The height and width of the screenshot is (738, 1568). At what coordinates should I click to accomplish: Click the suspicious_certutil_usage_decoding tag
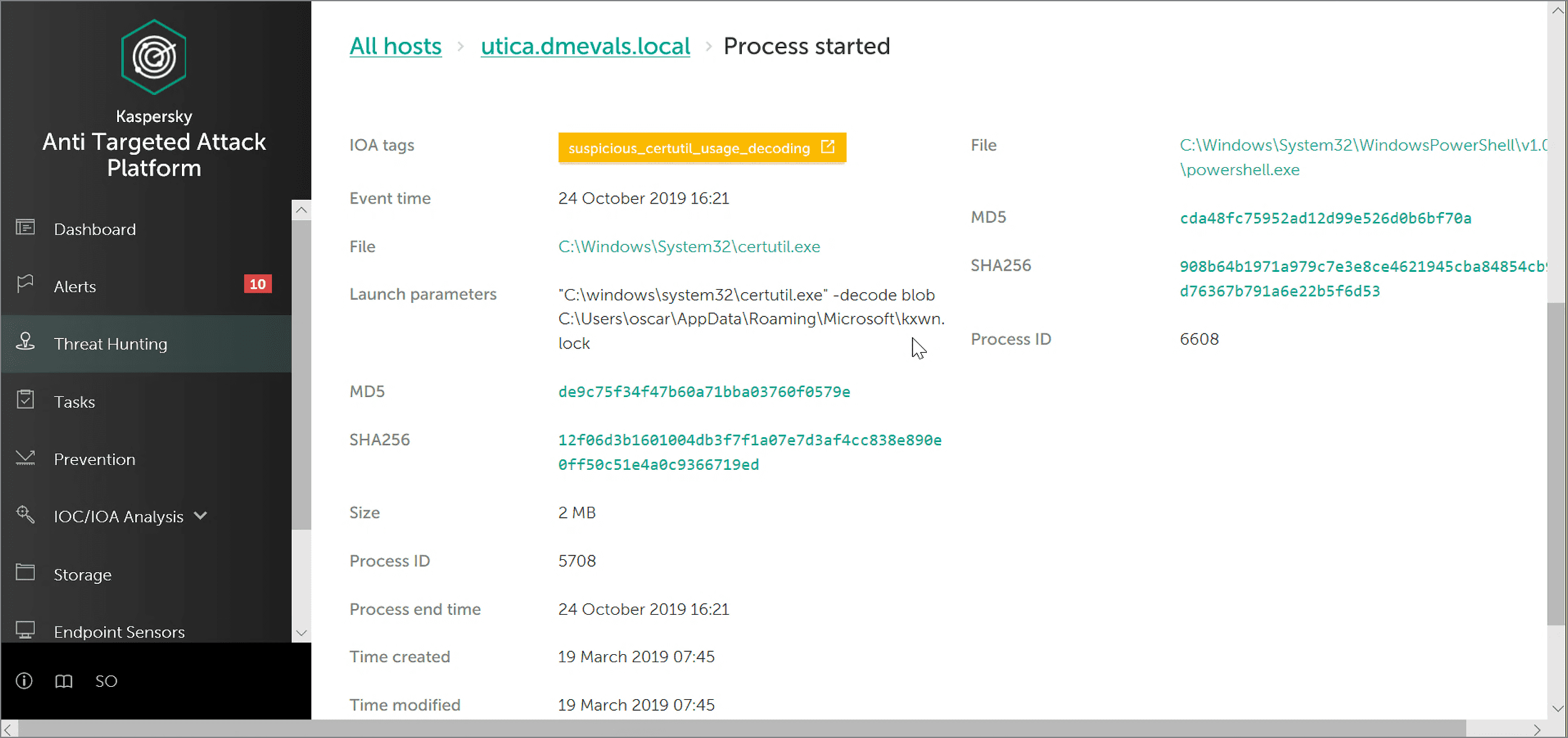click(688, 148)
